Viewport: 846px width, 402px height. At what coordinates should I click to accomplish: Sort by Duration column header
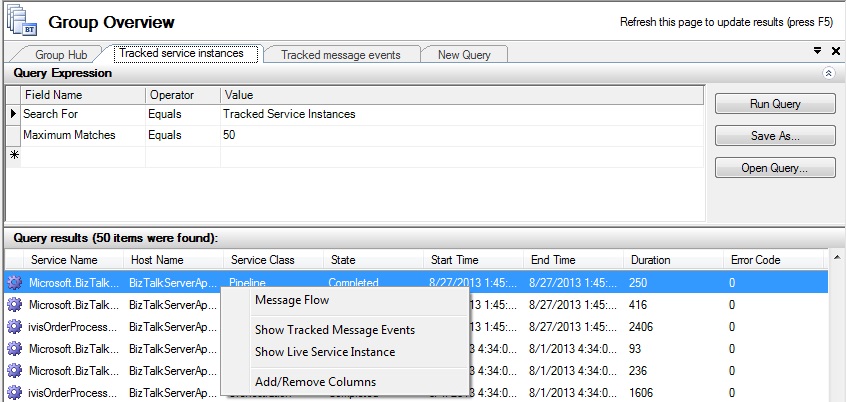coord(673,260)
